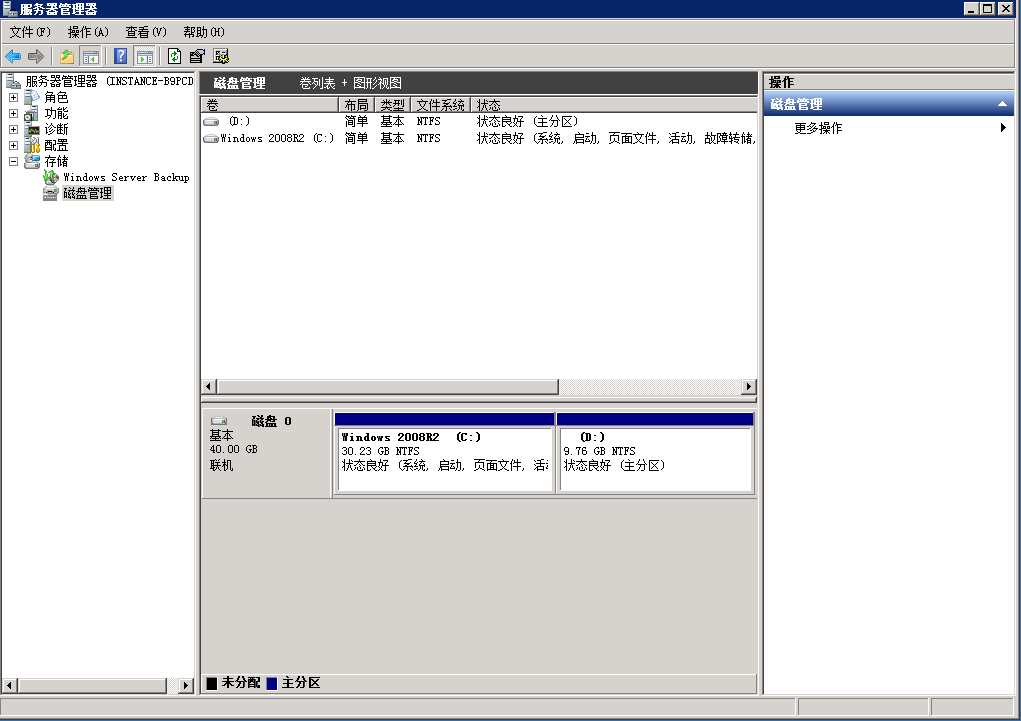Open the 查看(V) menu
This screenshot has width=1021, height=721.
point(146,32)
